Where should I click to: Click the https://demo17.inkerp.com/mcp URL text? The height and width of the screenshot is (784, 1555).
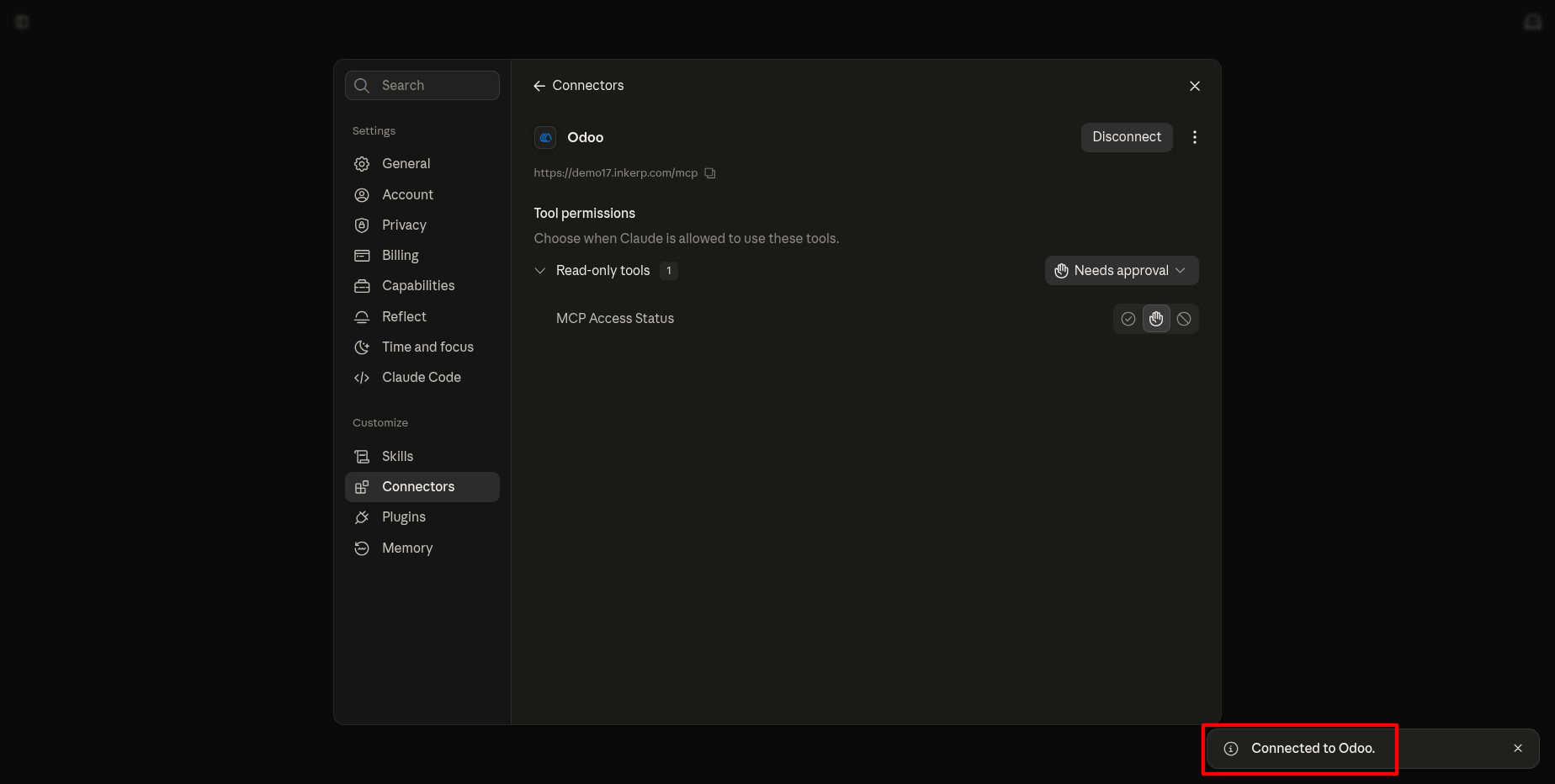(616, 173)
